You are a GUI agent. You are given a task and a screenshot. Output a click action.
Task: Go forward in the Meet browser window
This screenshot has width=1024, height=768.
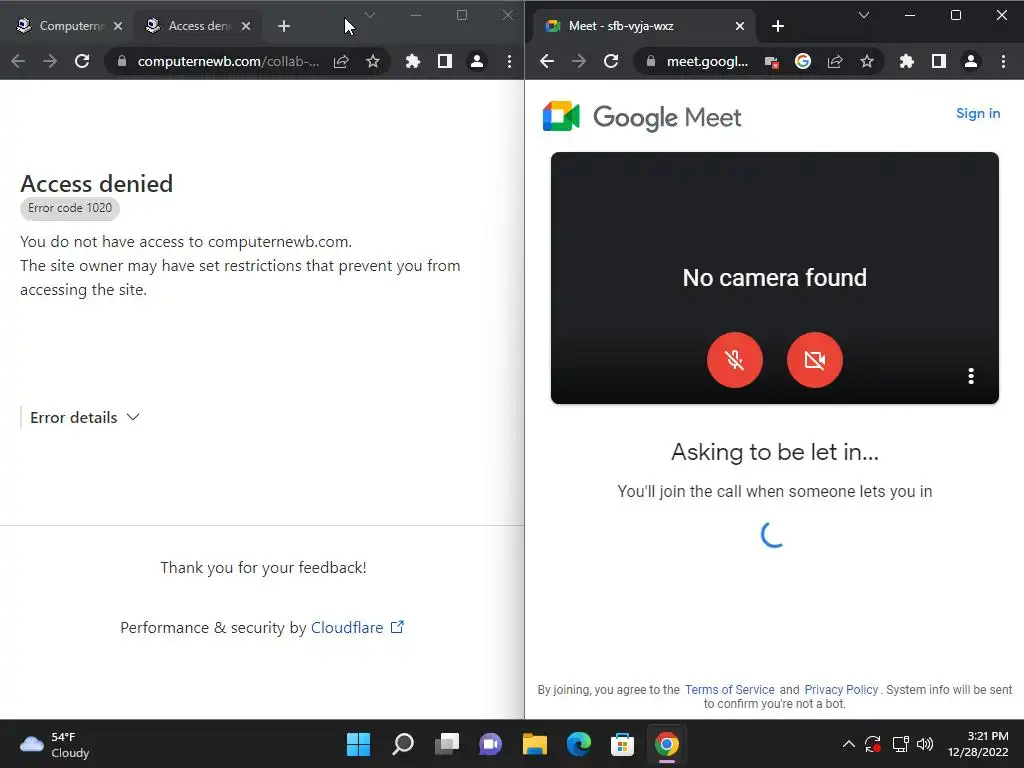coord(579,61)
